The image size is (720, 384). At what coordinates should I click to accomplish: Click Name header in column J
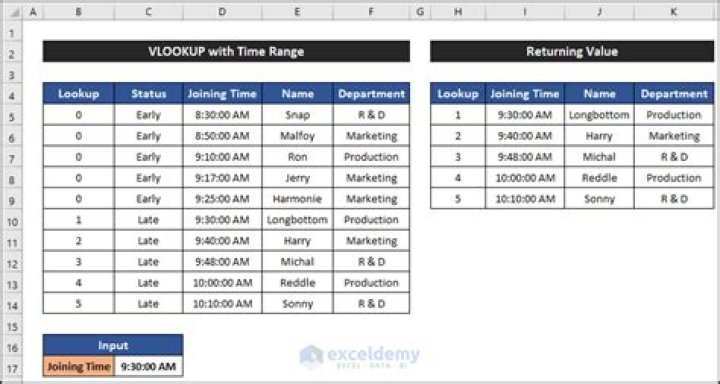point(599,94)
